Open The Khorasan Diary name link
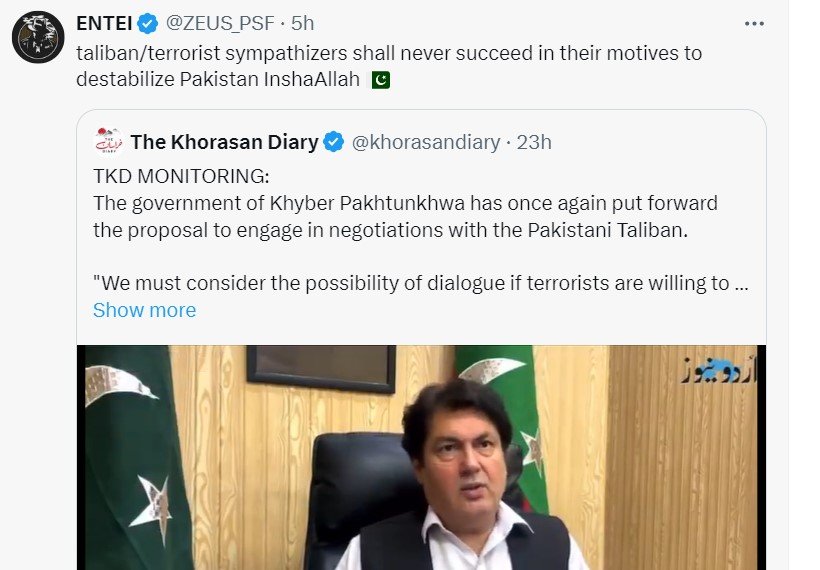The height and width of the screenshot is (570, 820). click(x=224, y=142)
